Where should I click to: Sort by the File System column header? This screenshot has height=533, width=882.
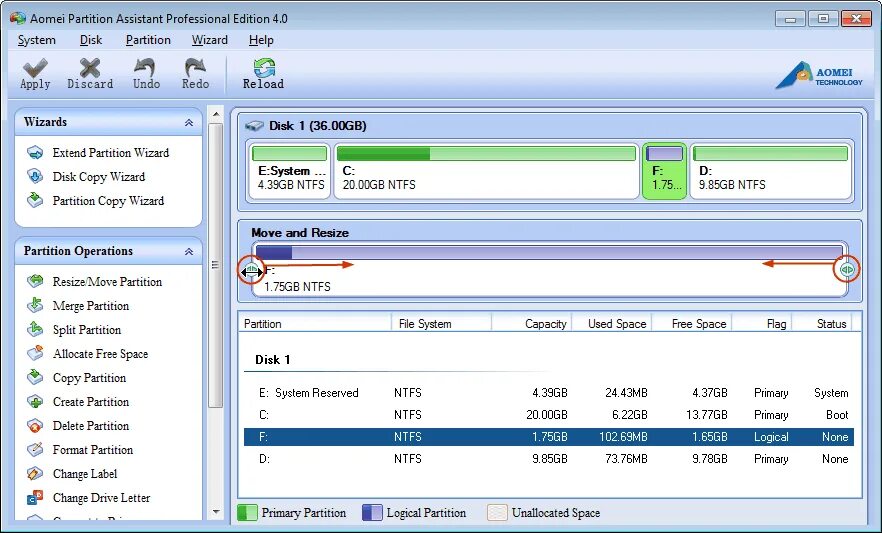[442, 324]
